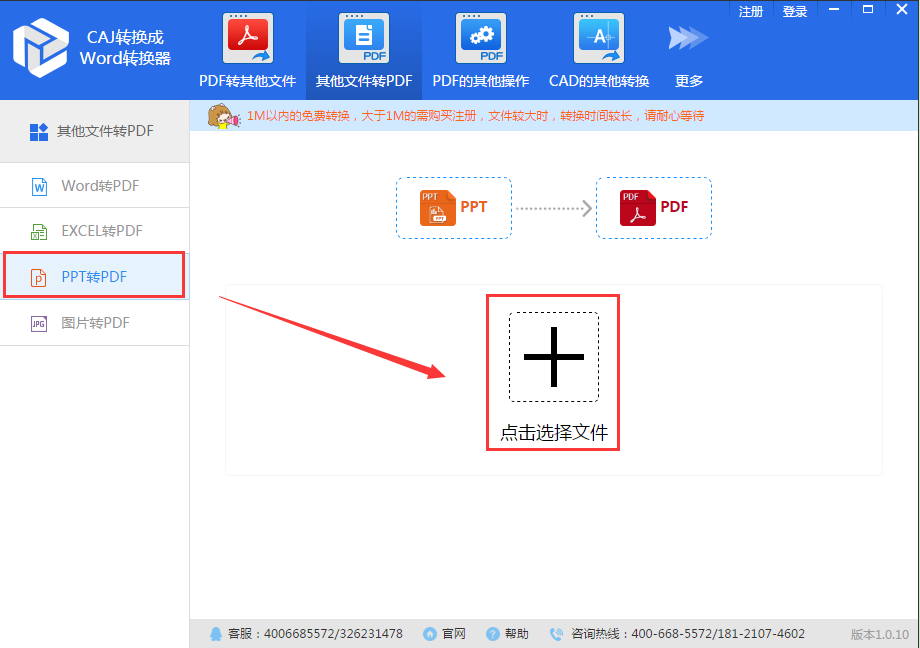This screenshot has height=648, width=920.
Task: Minimize the converter window
Action: tap(834, 10)
